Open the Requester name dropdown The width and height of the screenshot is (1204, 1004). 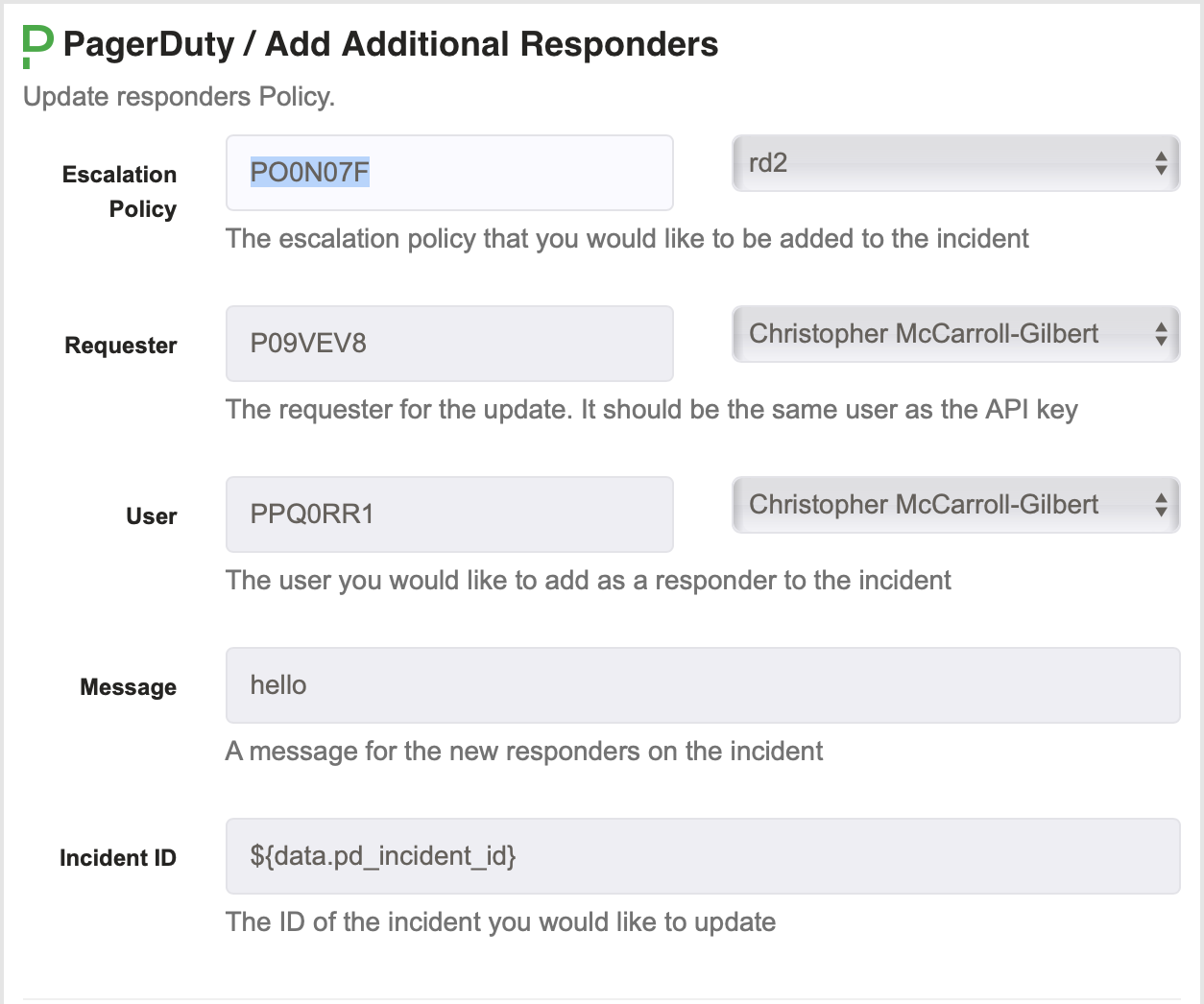click(955, 334)
